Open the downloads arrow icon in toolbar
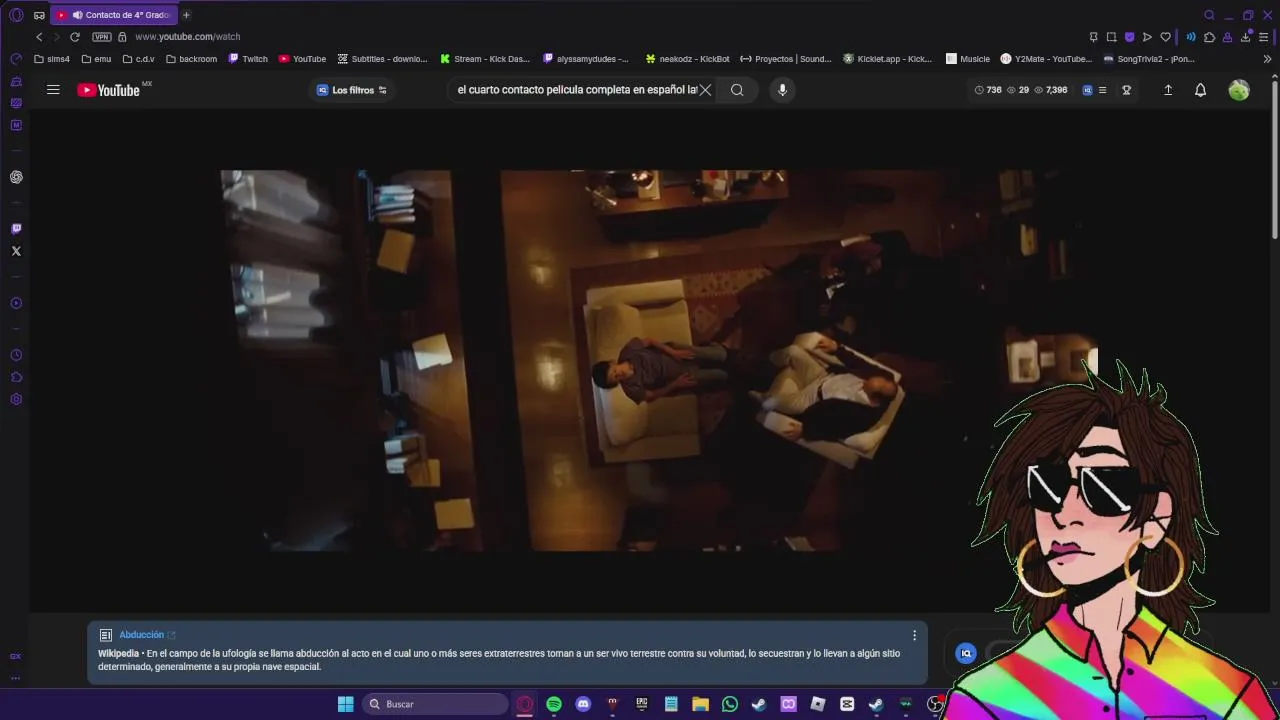 [x=1246, y=37]
